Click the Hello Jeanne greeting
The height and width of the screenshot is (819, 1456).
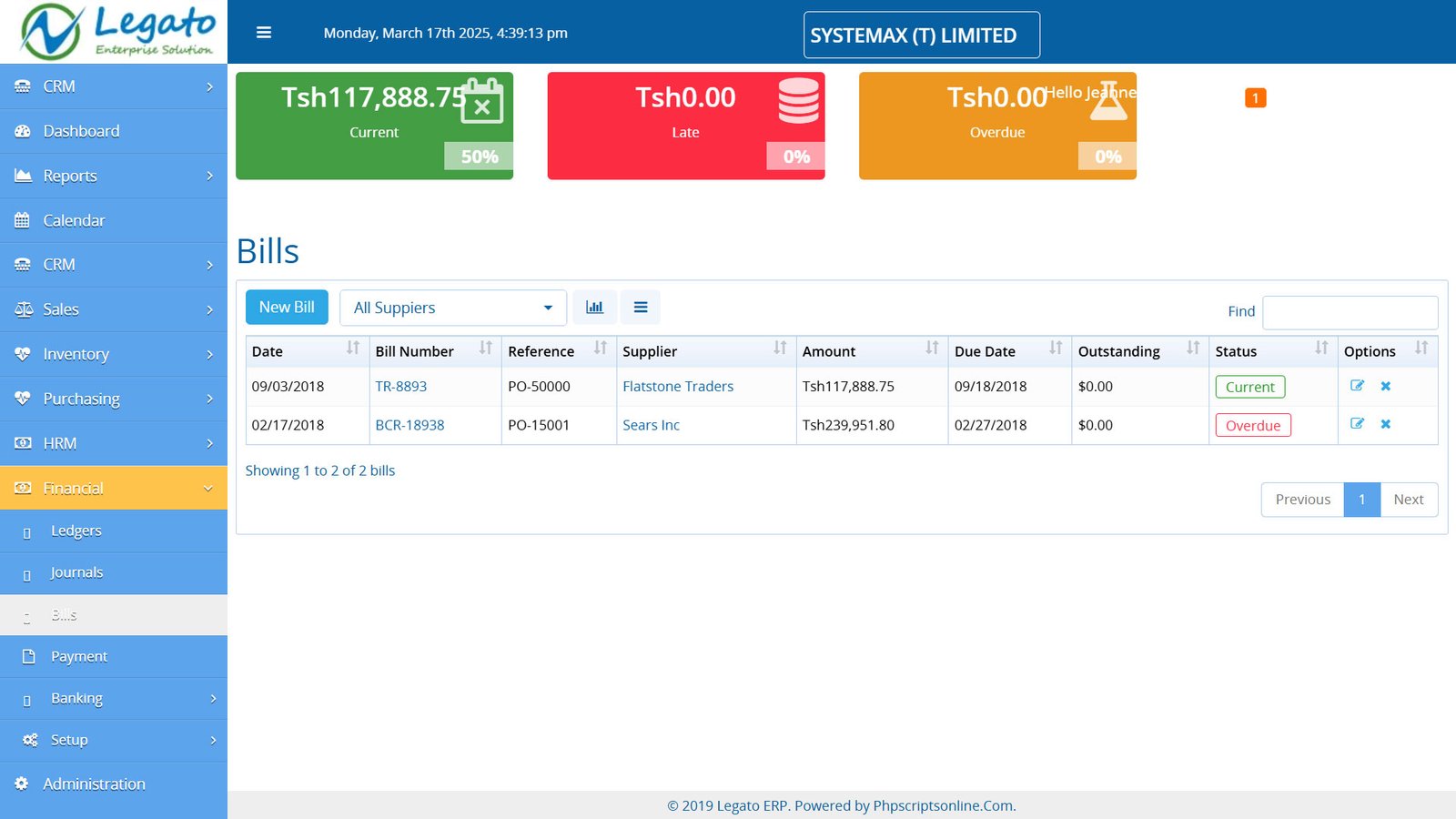(1090, 92)
